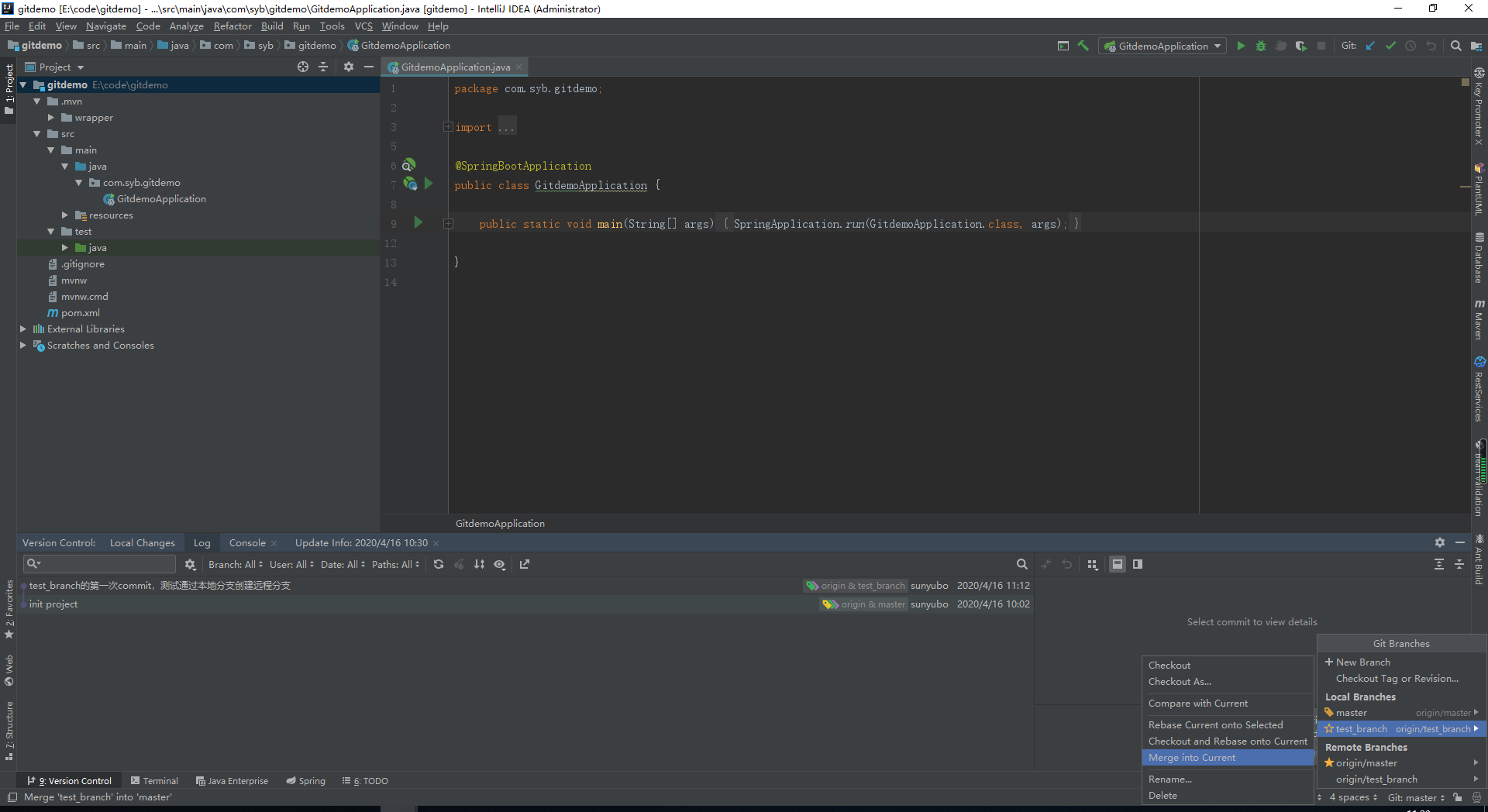Click the Spring bean gutter icon on line 6

(x=408, y=165)
